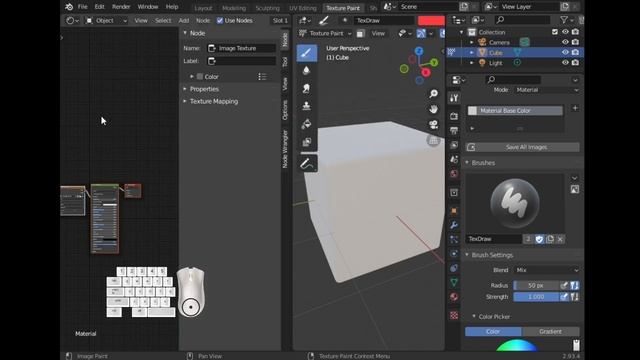Open the Output properties tab icon

click(x=454, y=131)
